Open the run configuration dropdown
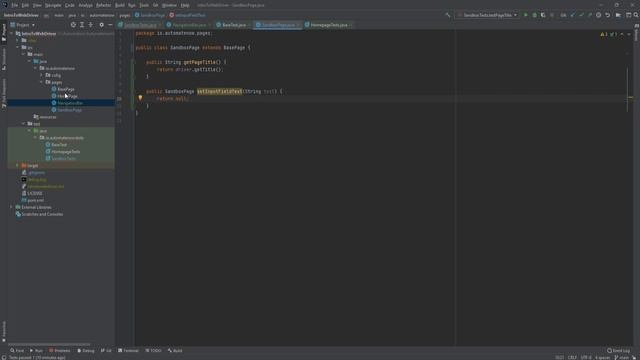 [487, 15]
